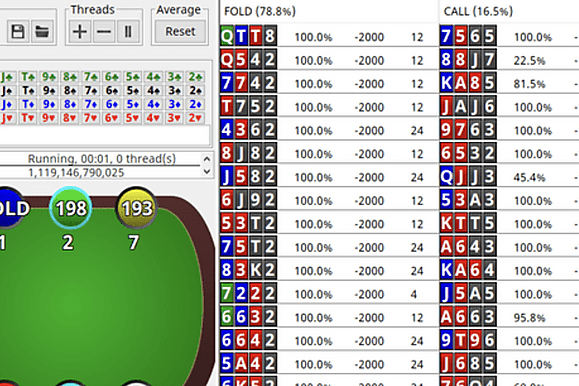Select the 8J82 hand row in FOLD

click(329, 153)
